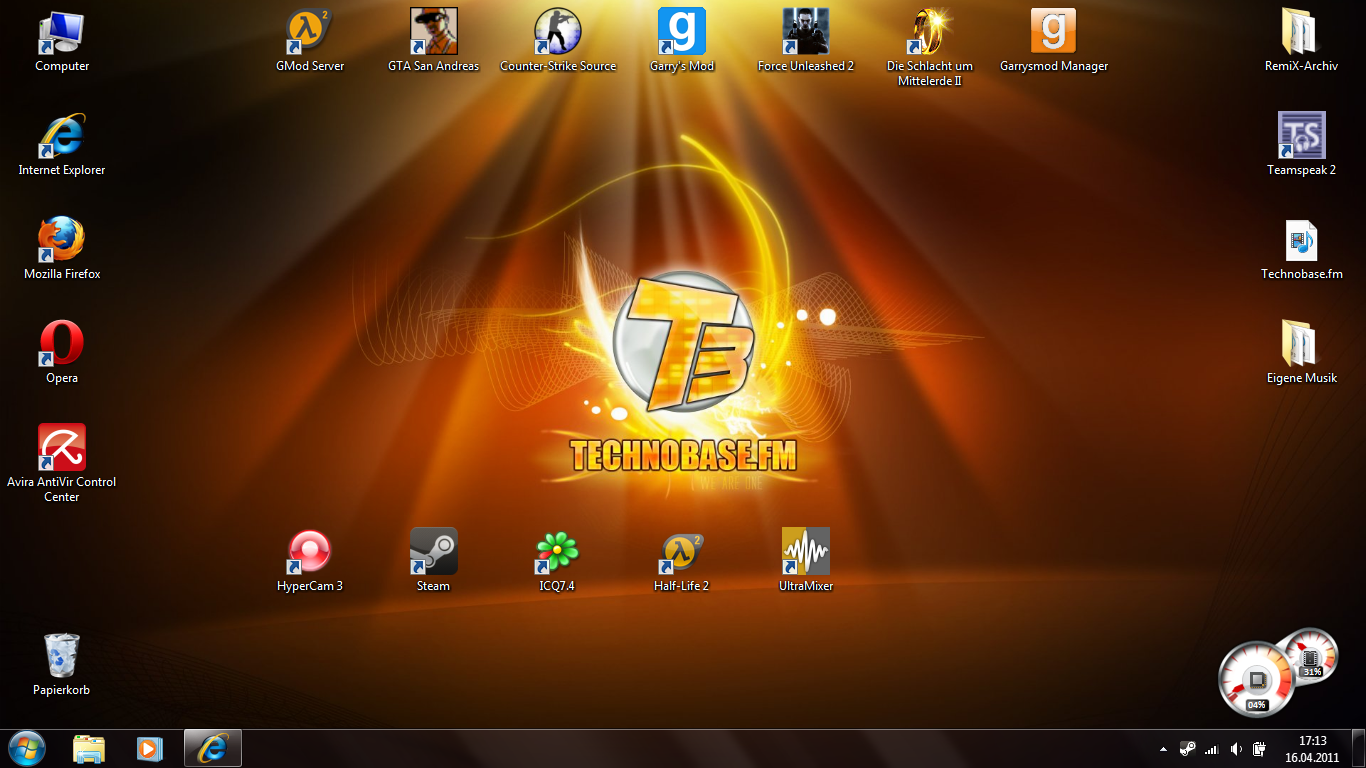Select the RemiX-Archiv folder
The width and height of the screenshot is (1366, 768).
click(x=1301, y=33)
